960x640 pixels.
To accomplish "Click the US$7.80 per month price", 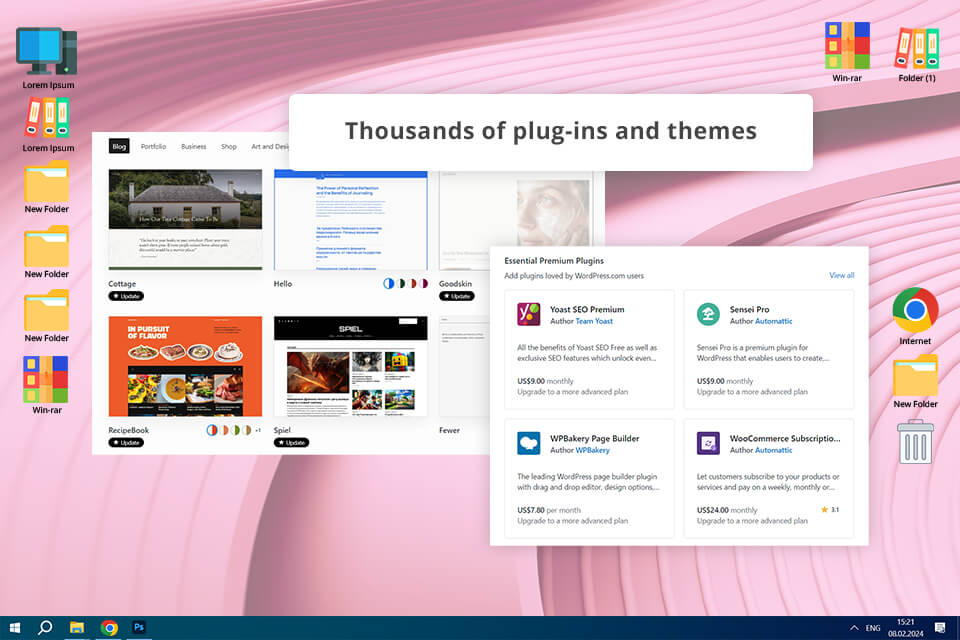I will tap(549, 510).
